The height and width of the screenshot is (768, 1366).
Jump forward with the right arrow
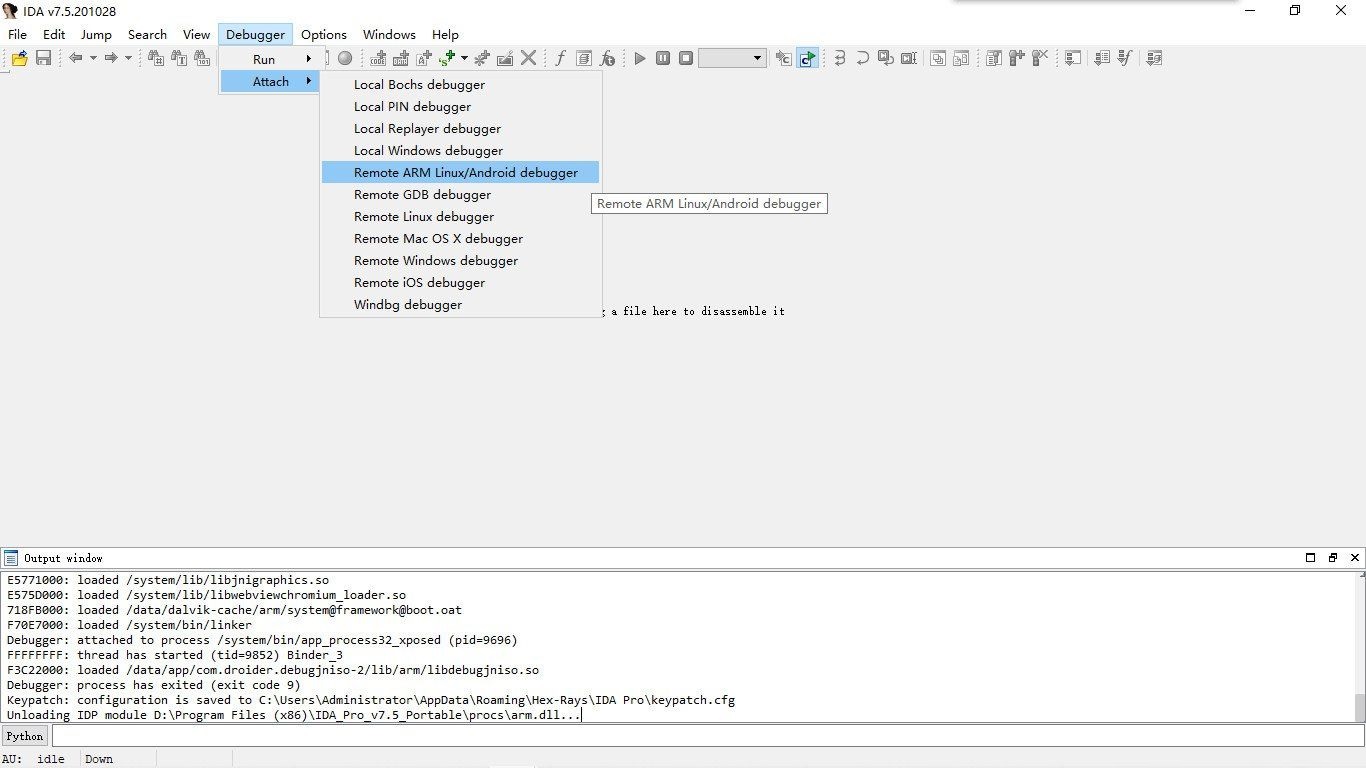click(x=111, y=58)
